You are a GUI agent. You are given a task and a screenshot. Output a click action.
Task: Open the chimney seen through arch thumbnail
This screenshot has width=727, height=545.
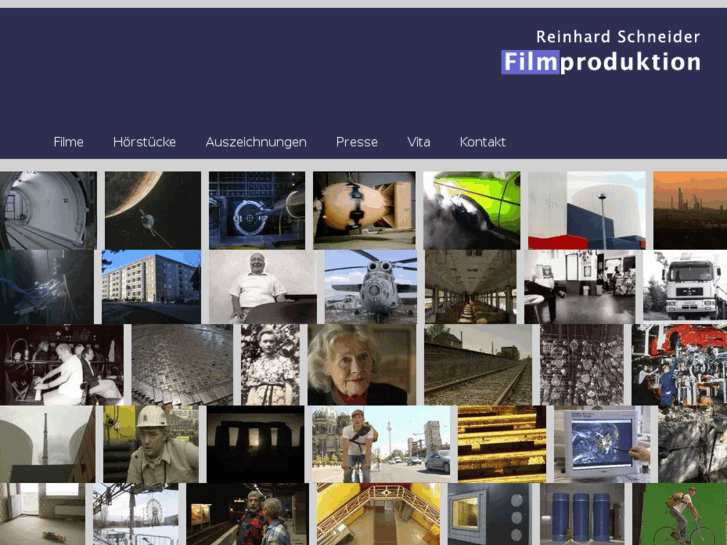pyautogui.click(x=48, y=444)
